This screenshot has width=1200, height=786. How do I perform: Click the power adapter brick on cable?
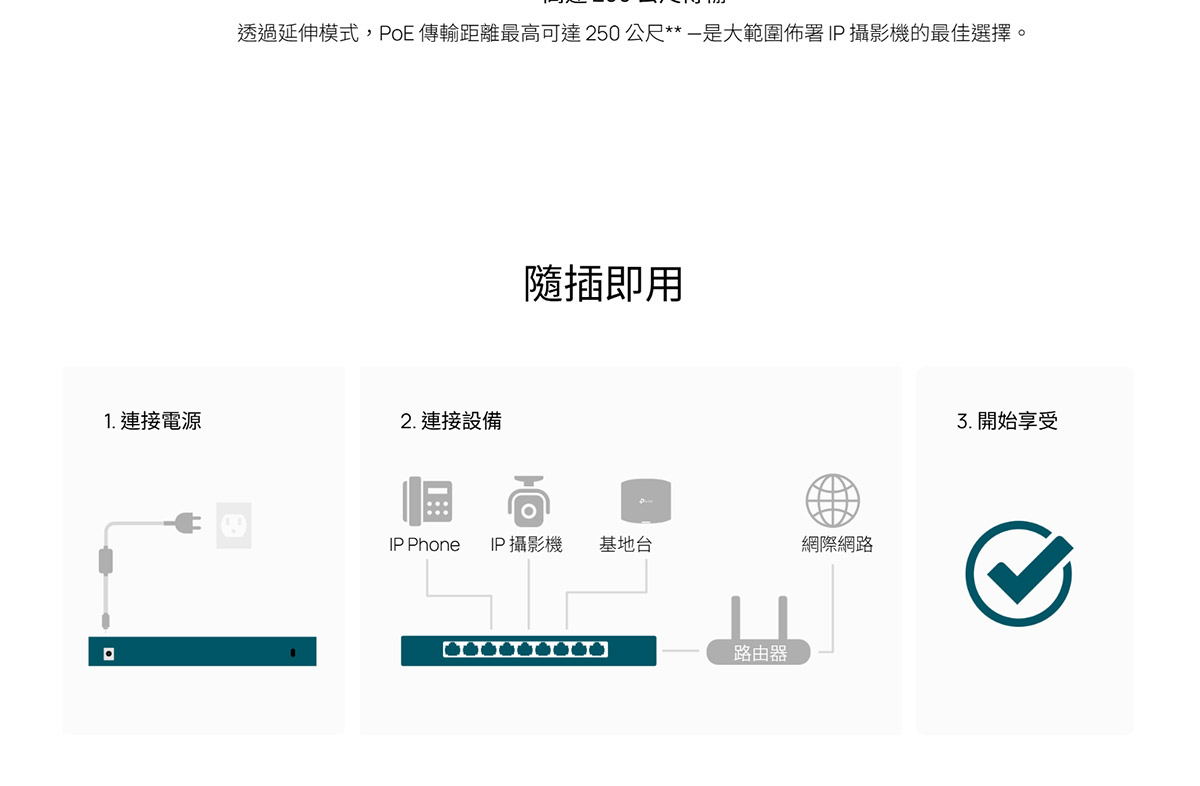pos(105,559)
